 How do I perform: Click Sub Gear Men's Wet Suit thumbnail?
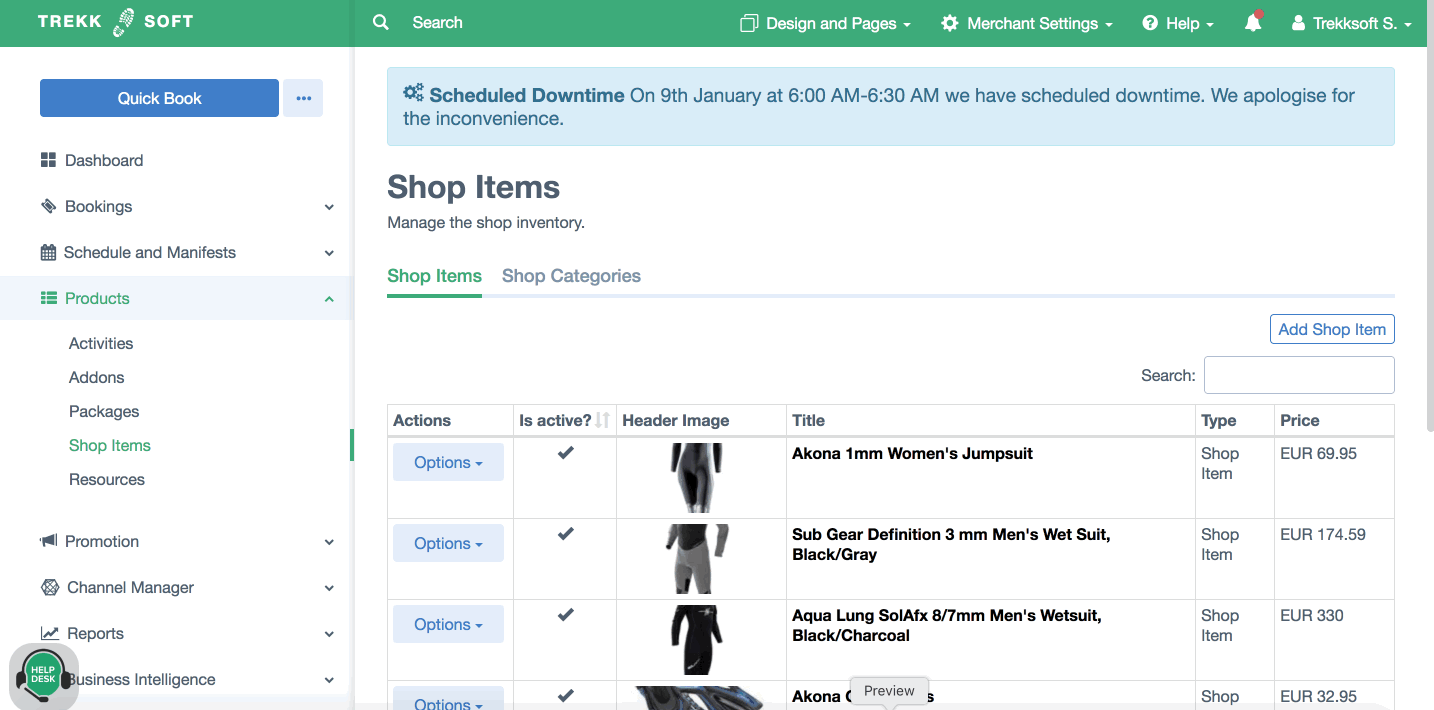pos(696,559)
